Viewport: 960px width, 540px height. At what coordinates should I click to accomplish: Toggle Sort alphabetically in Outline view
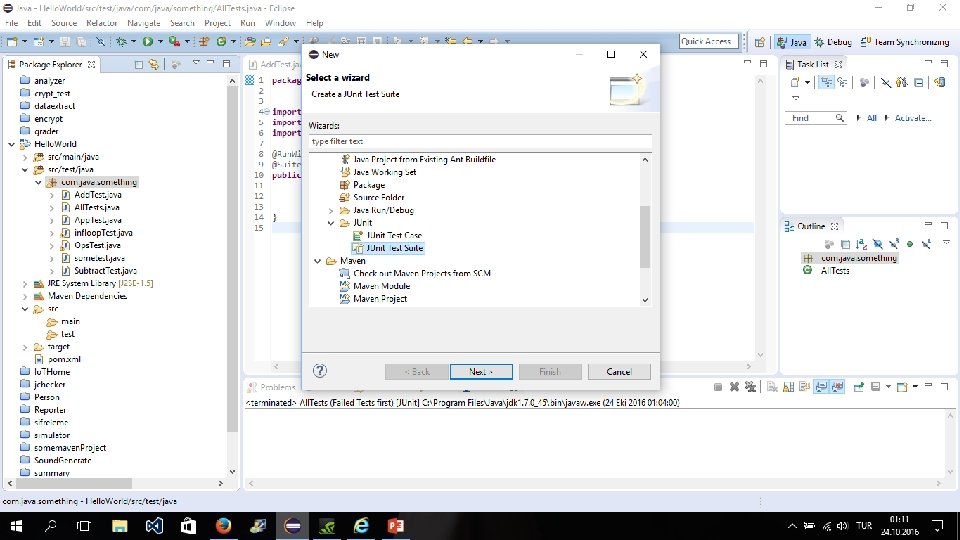tap(861, 244)
